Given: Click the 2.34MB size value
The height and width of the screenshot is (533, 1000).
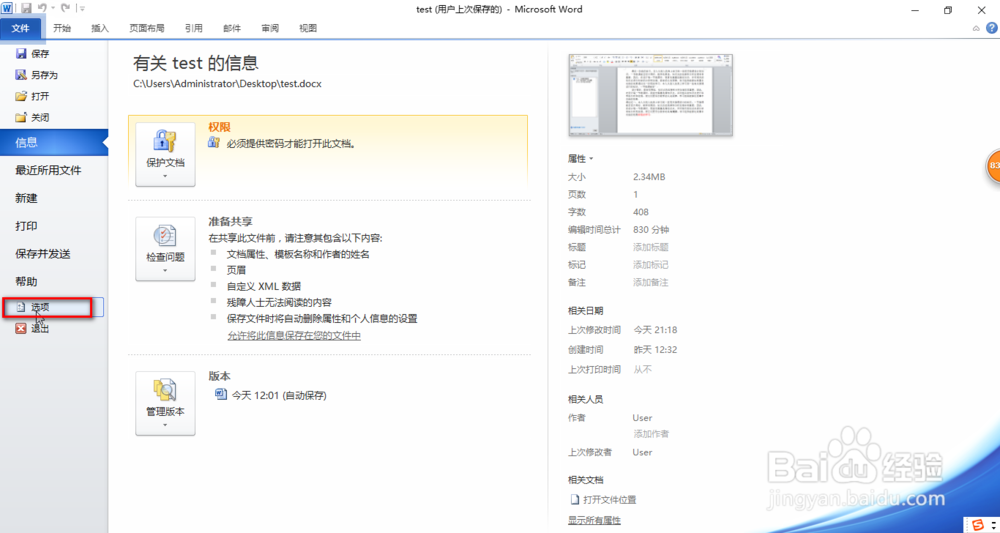Looking at the screenshot, I should click(649, 177).
